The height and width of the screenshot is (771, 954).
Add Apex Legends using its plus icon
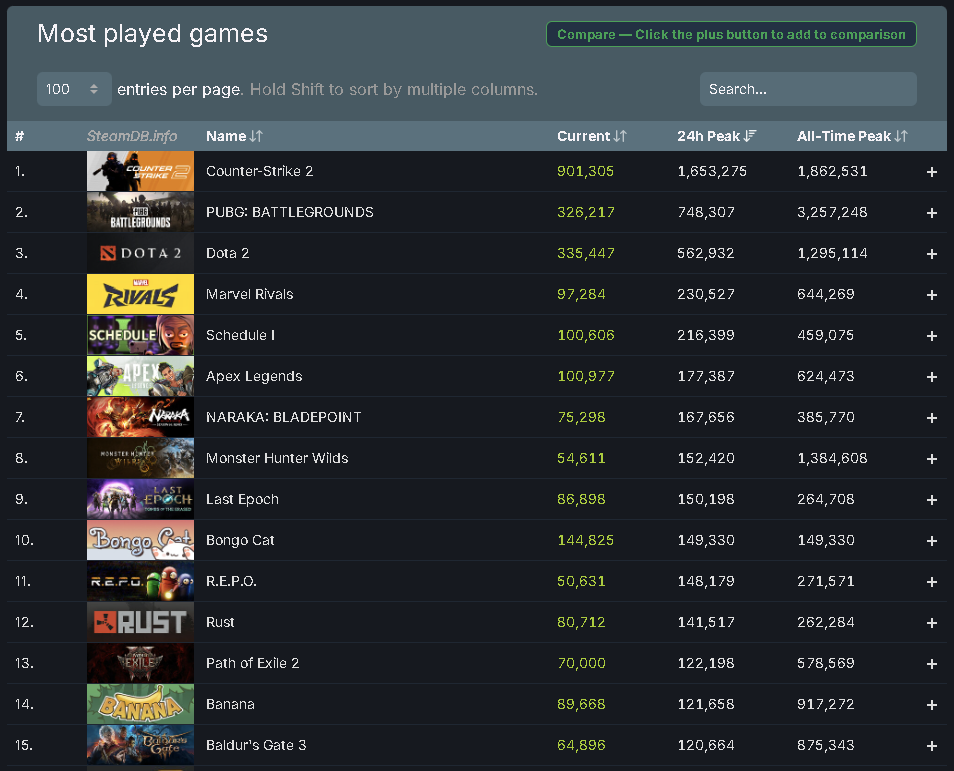[x=931, y=376]
